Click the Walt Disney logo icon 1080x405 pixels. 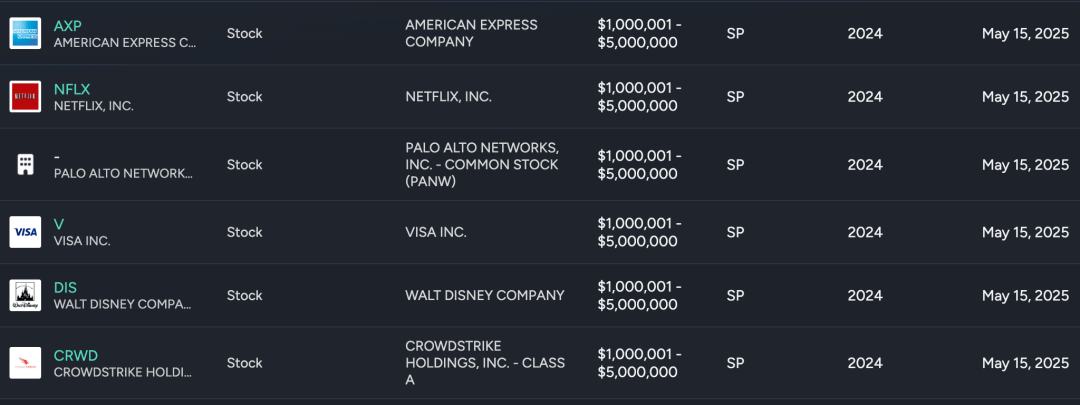25,295
